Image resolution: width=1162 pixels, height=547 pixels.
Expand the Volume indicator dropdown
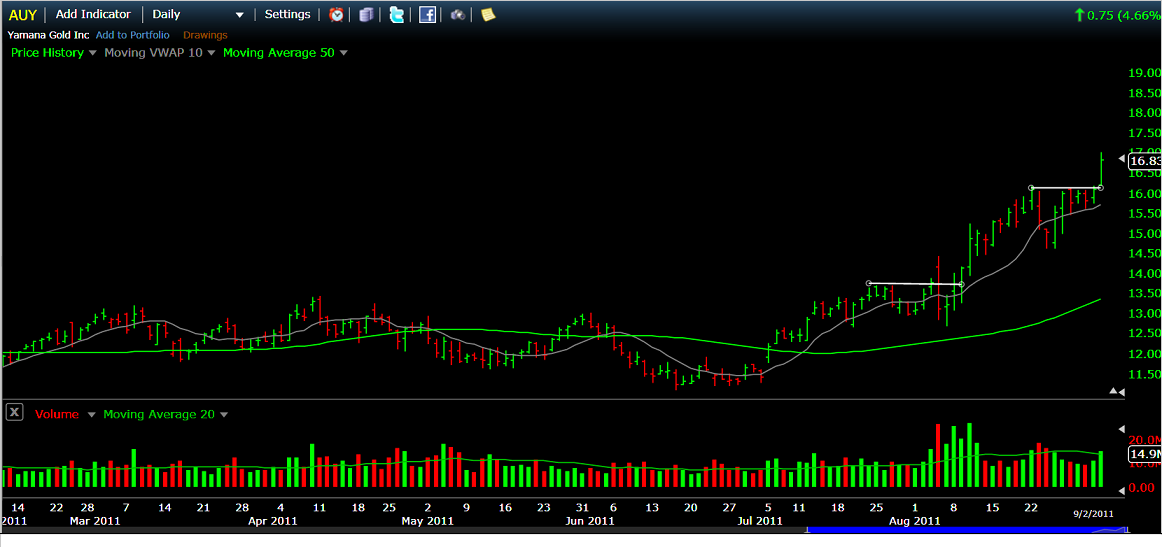(91, 414)
